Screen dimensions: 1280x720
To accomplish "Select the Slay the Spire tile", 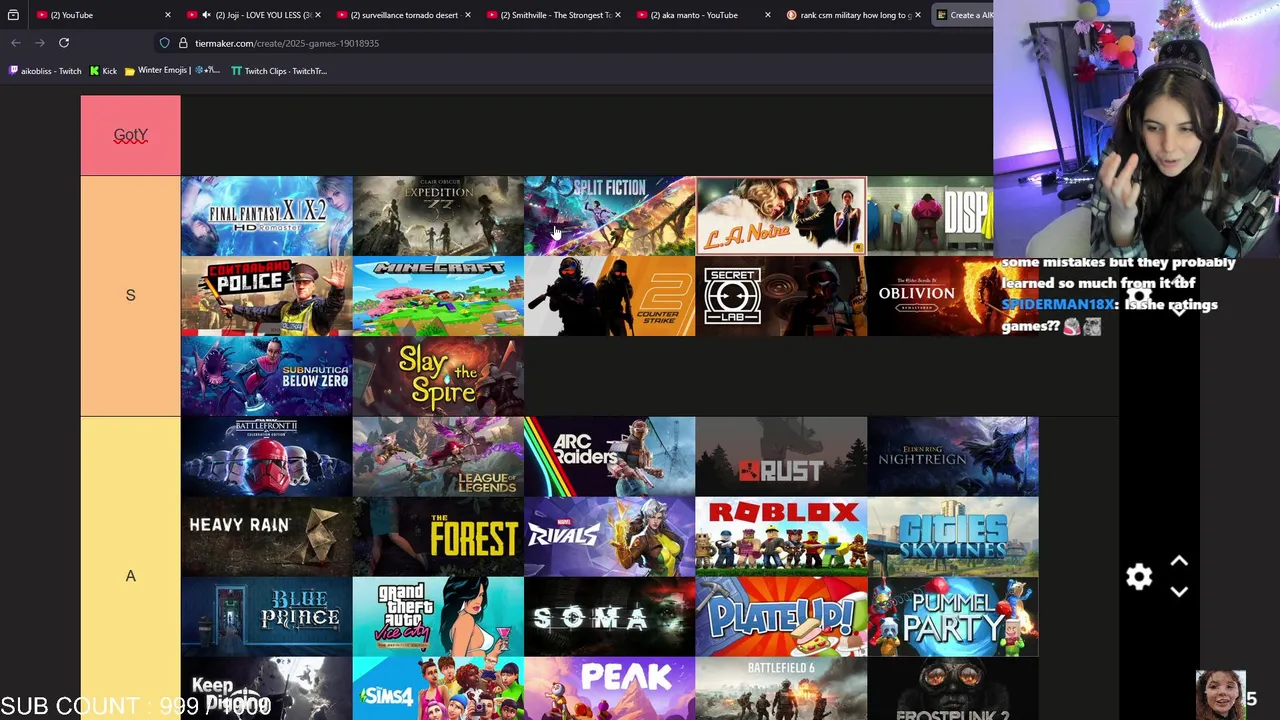I will point(438,376).
